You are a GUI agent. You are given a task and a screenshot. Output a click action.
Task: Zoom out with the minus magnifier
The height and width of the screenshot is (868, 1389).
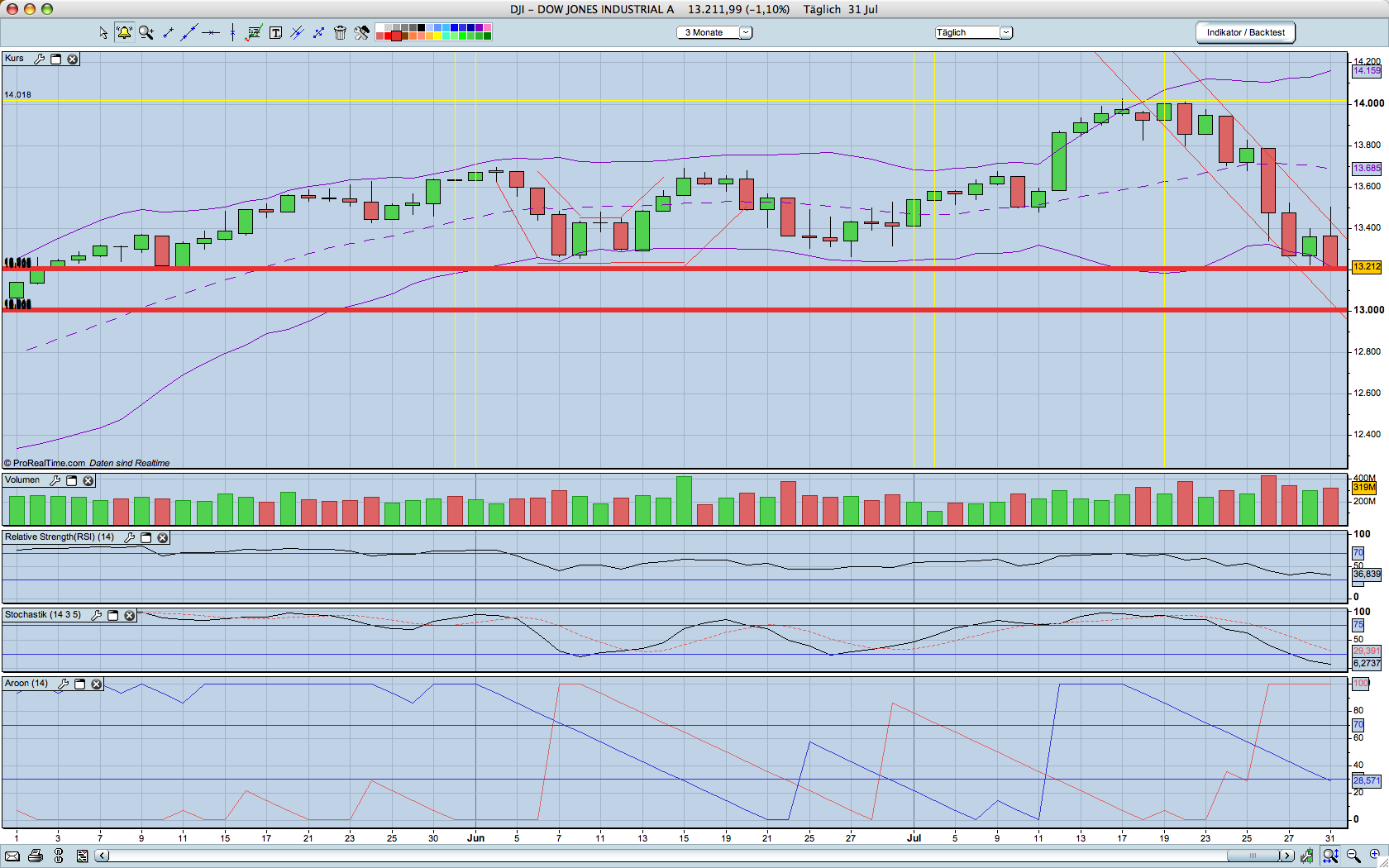click(1353, 856)
